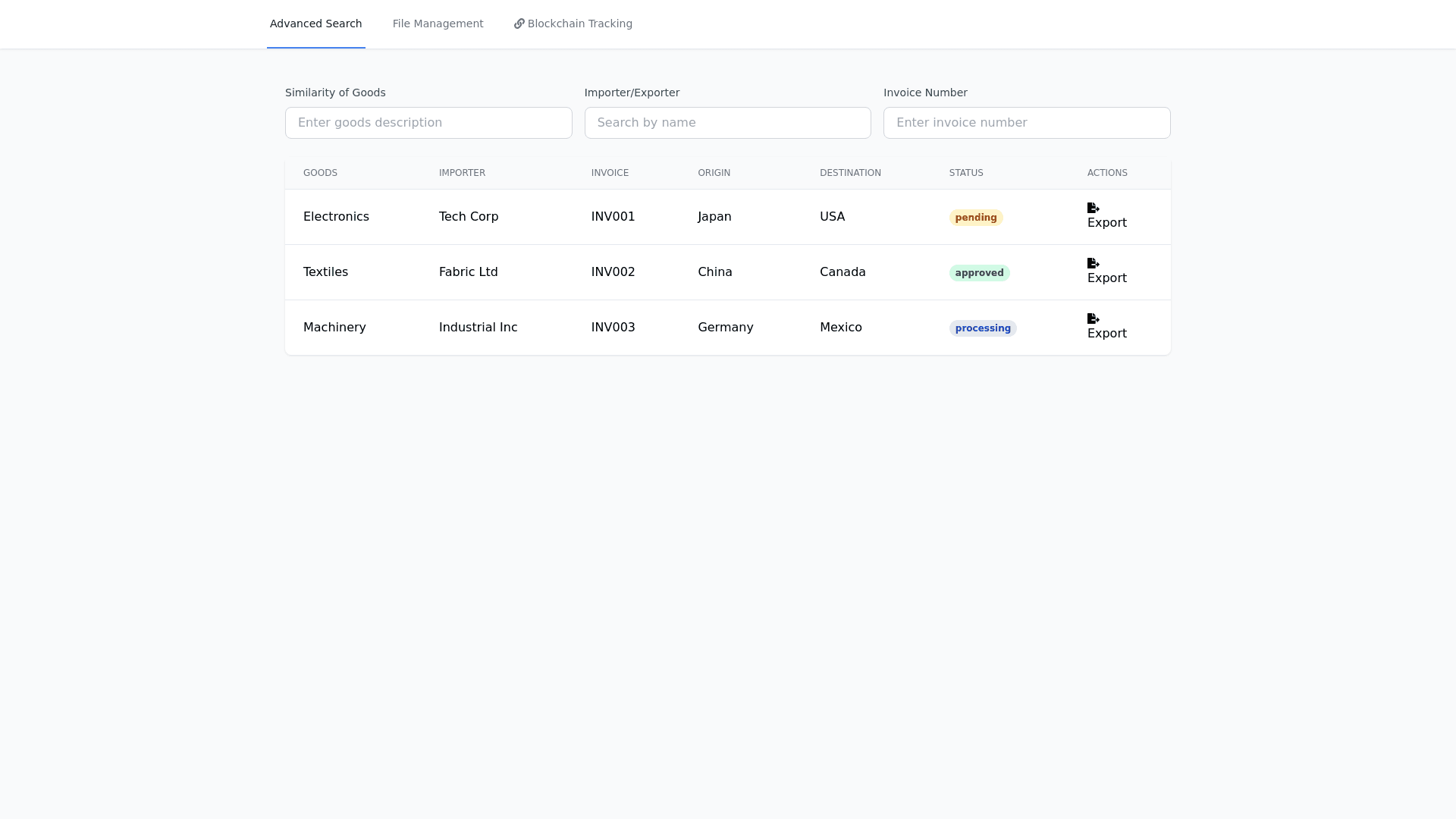Click the export icon for Electronics row

(1093, 208)
